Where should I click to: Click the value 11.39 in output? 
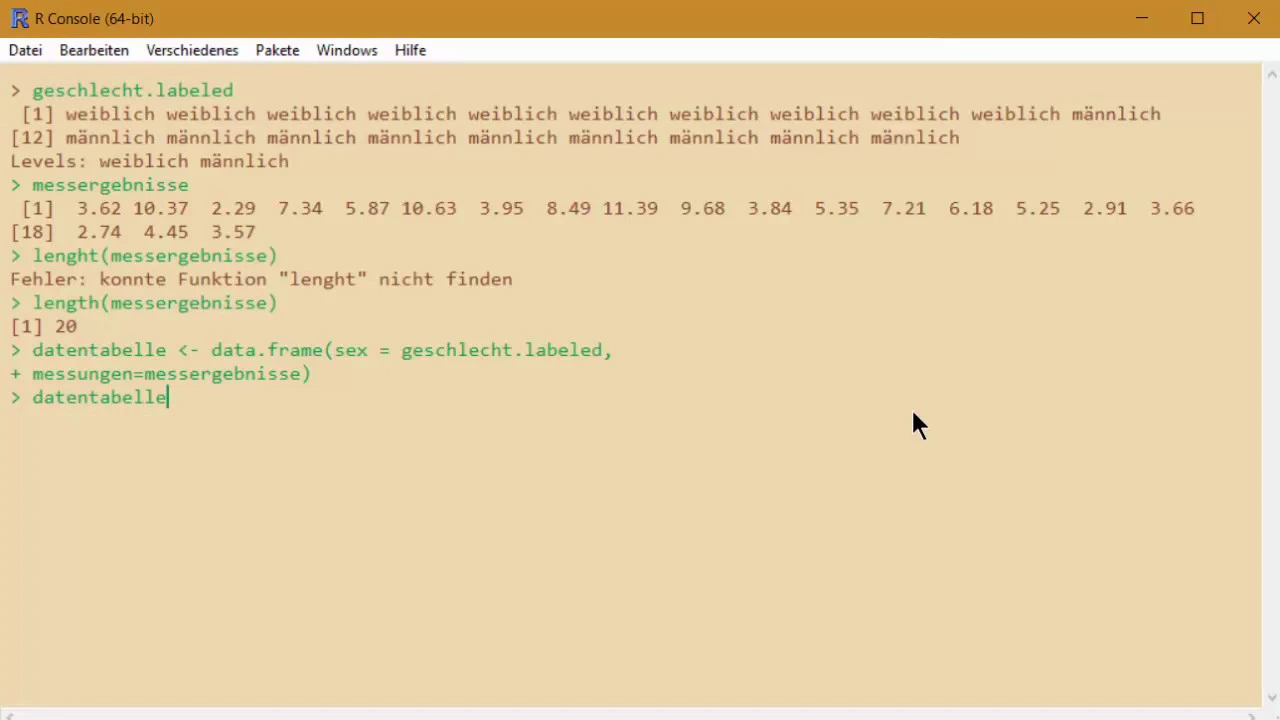[x=630, y=208]
